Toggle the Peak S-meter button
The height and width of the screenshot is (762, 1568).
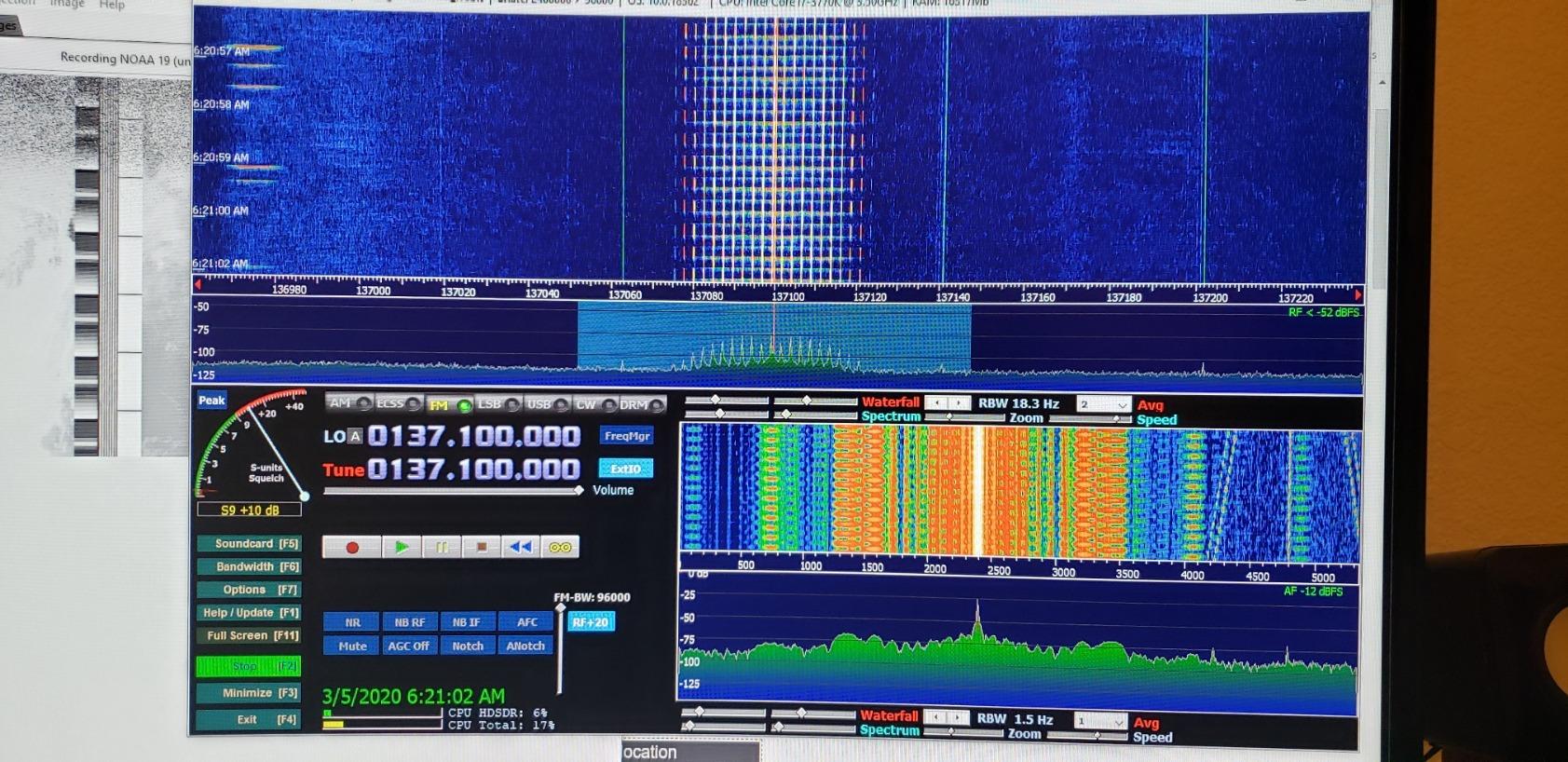pos(211,401)
